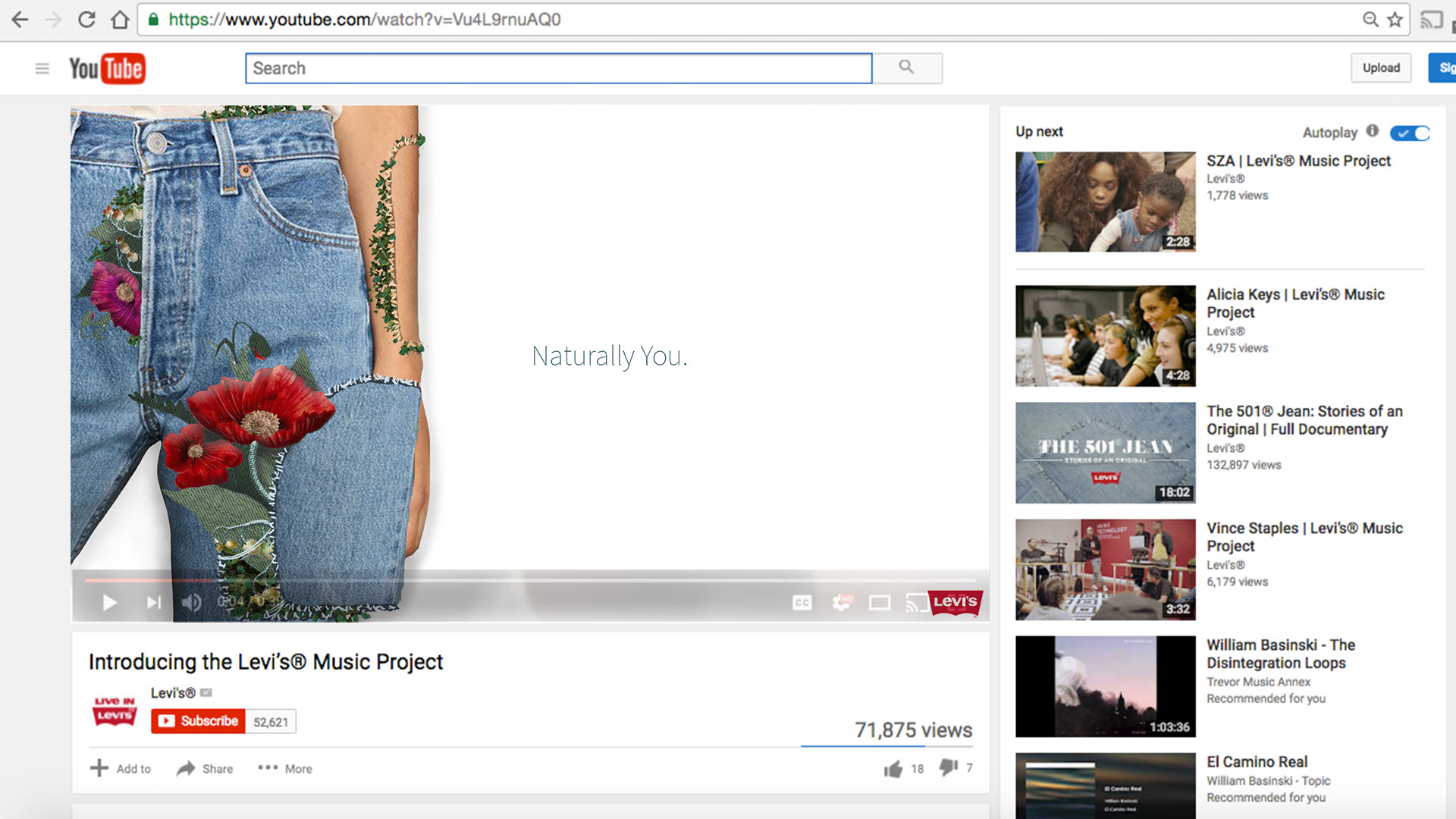Seek on the video progress bar
This screenshot has height=819, width=1456.
[x=531, y=580]
